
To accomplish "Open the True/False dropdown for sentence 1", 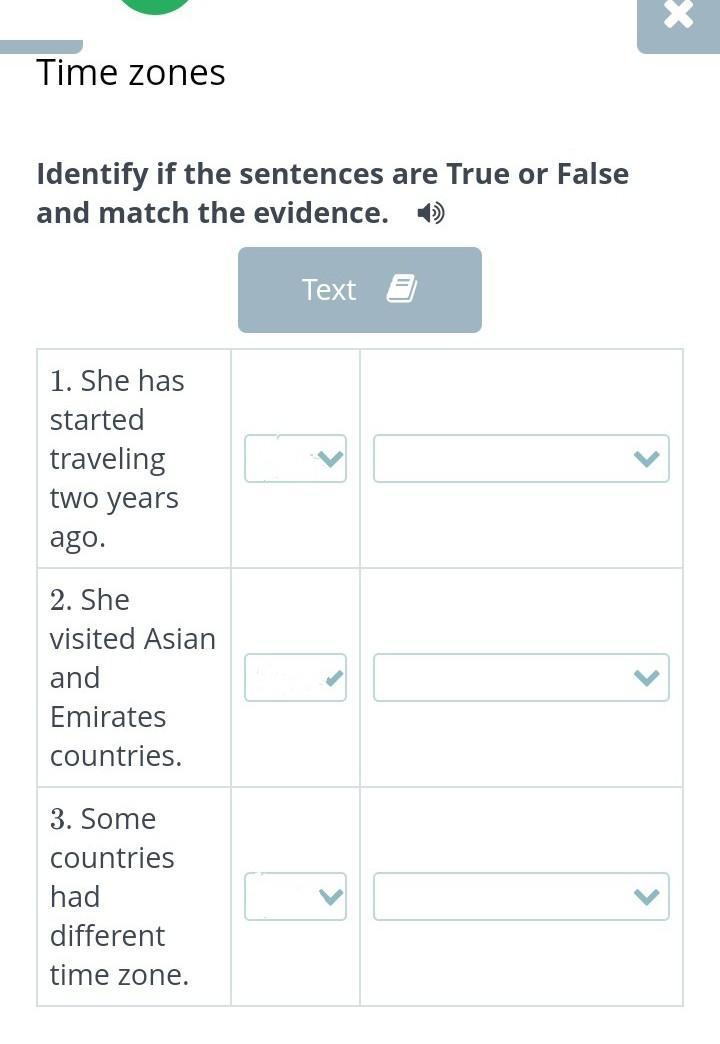I will pyautogui.click(x=295, y=459).
